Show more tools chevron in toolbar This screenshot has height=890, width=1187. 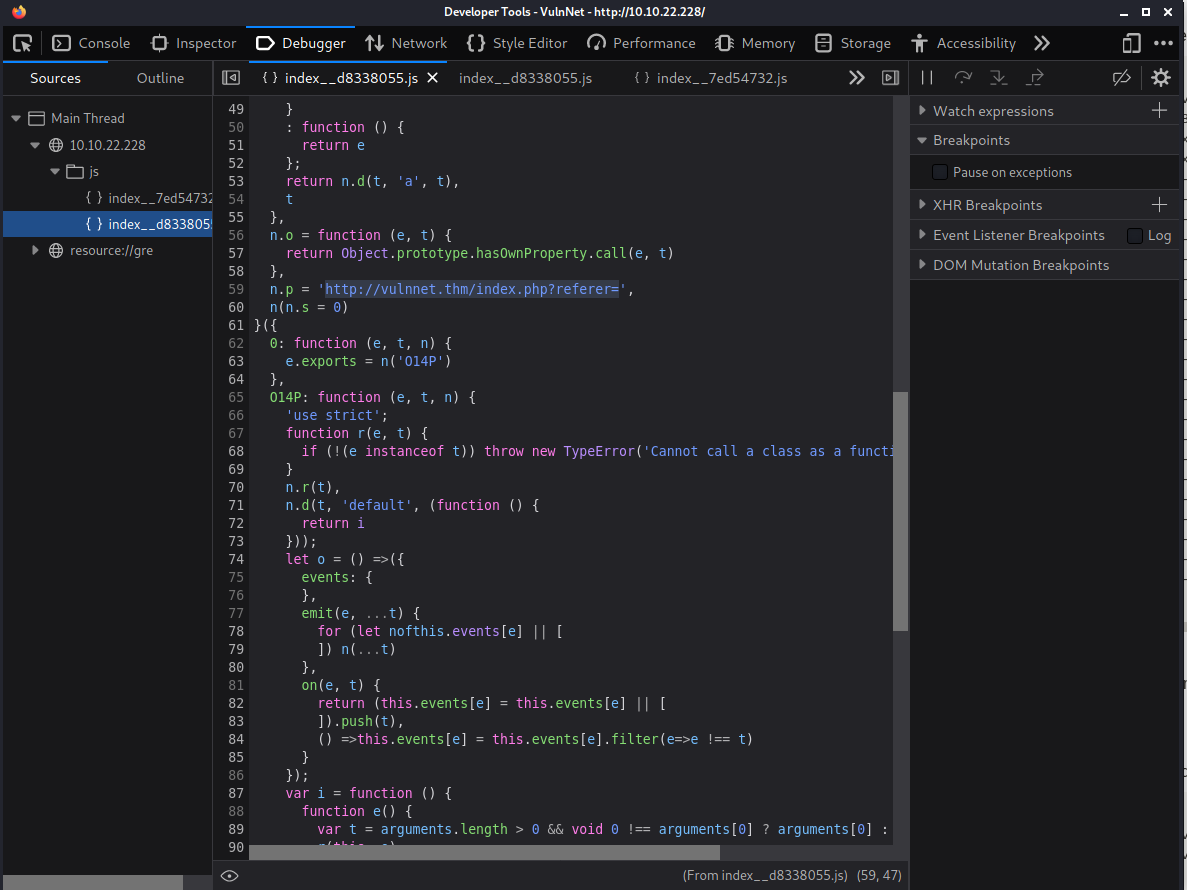click(1042, 43)
